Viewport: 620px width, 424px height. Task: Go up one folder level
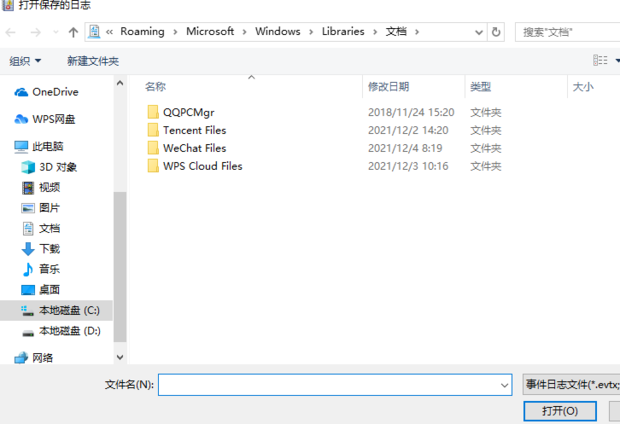click(73, 32)
